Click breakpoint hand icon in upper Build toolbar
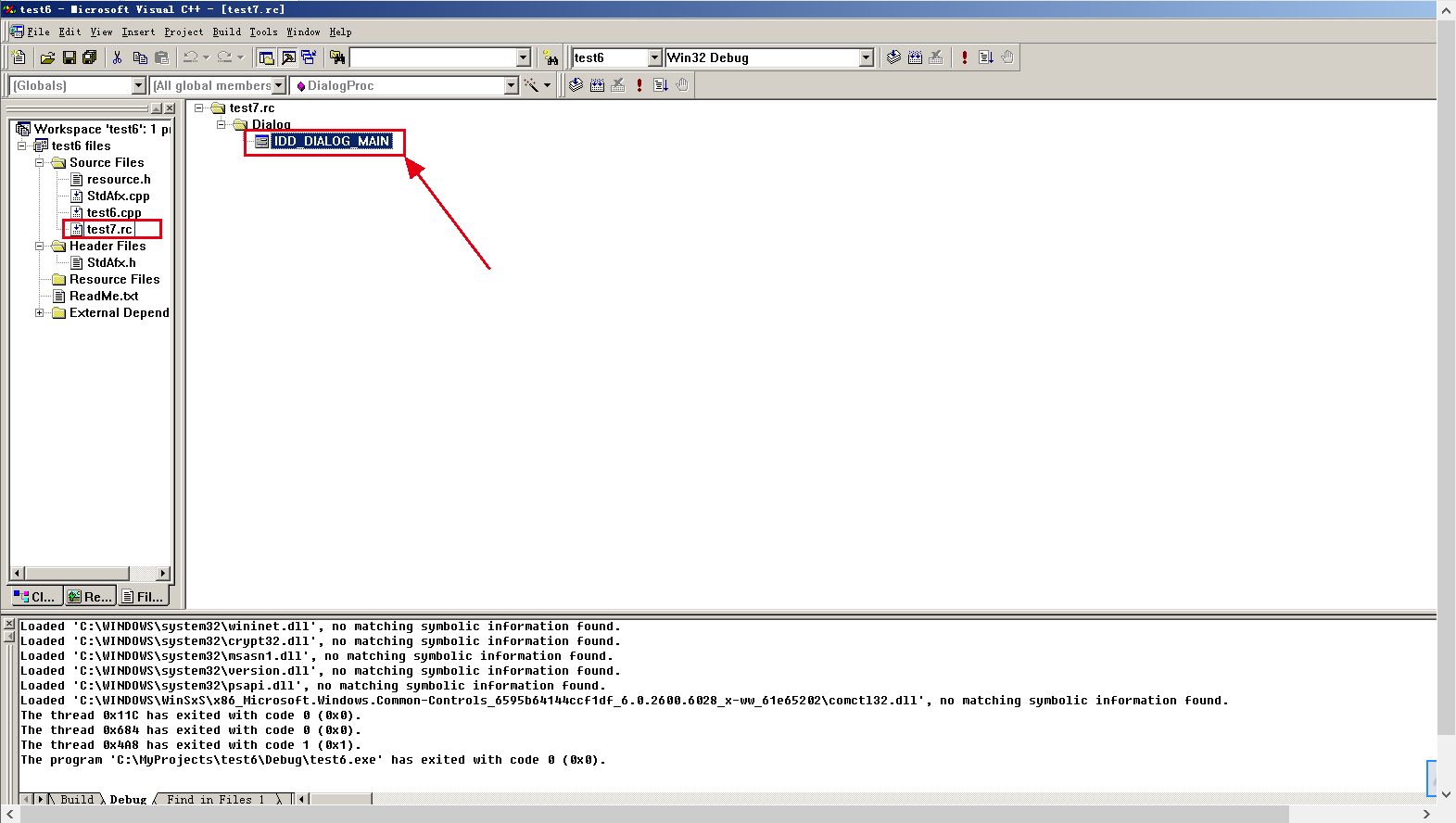The image size is (1456, 823). click(x=1007, y=57)
